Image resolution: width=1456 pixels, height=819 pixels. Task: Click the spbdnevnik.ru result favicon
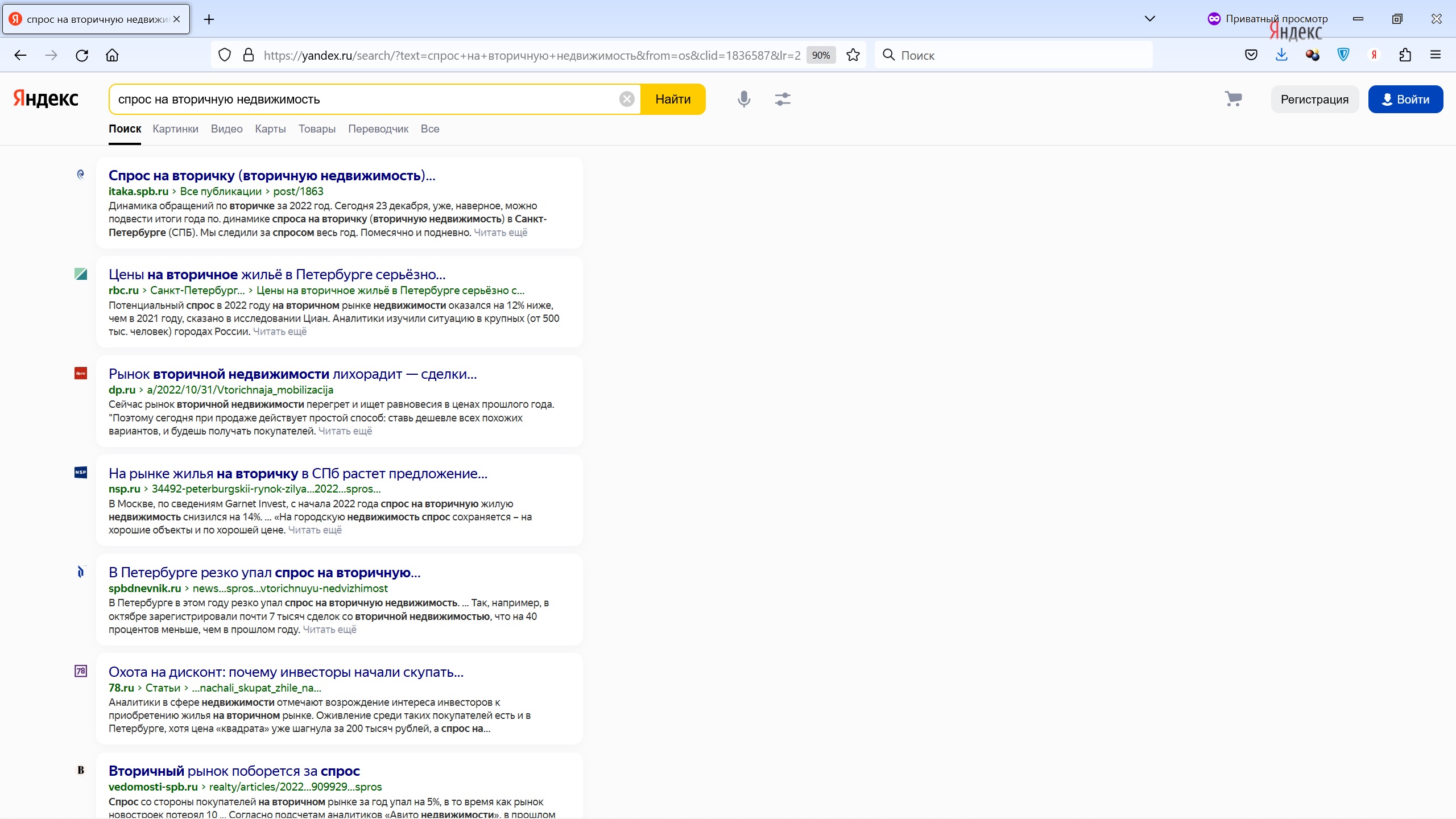(x=81, y=572)
